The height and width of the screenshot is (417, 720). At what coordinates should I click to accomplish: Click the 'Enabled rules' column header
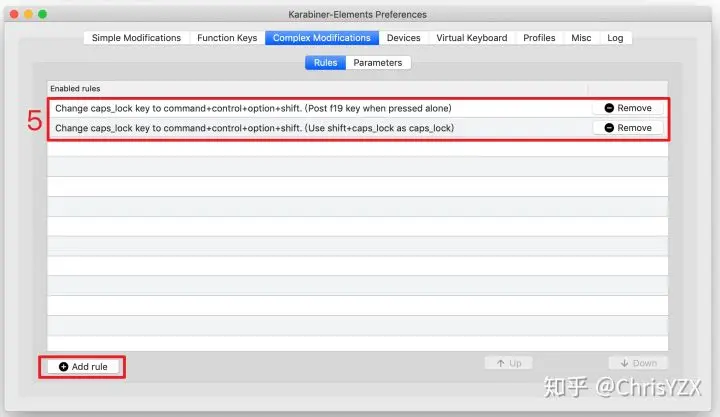[x=317, y=89]
